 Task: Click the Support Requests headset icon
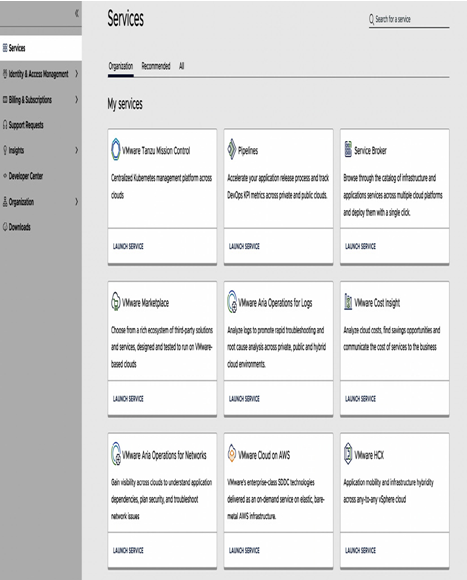5,125
